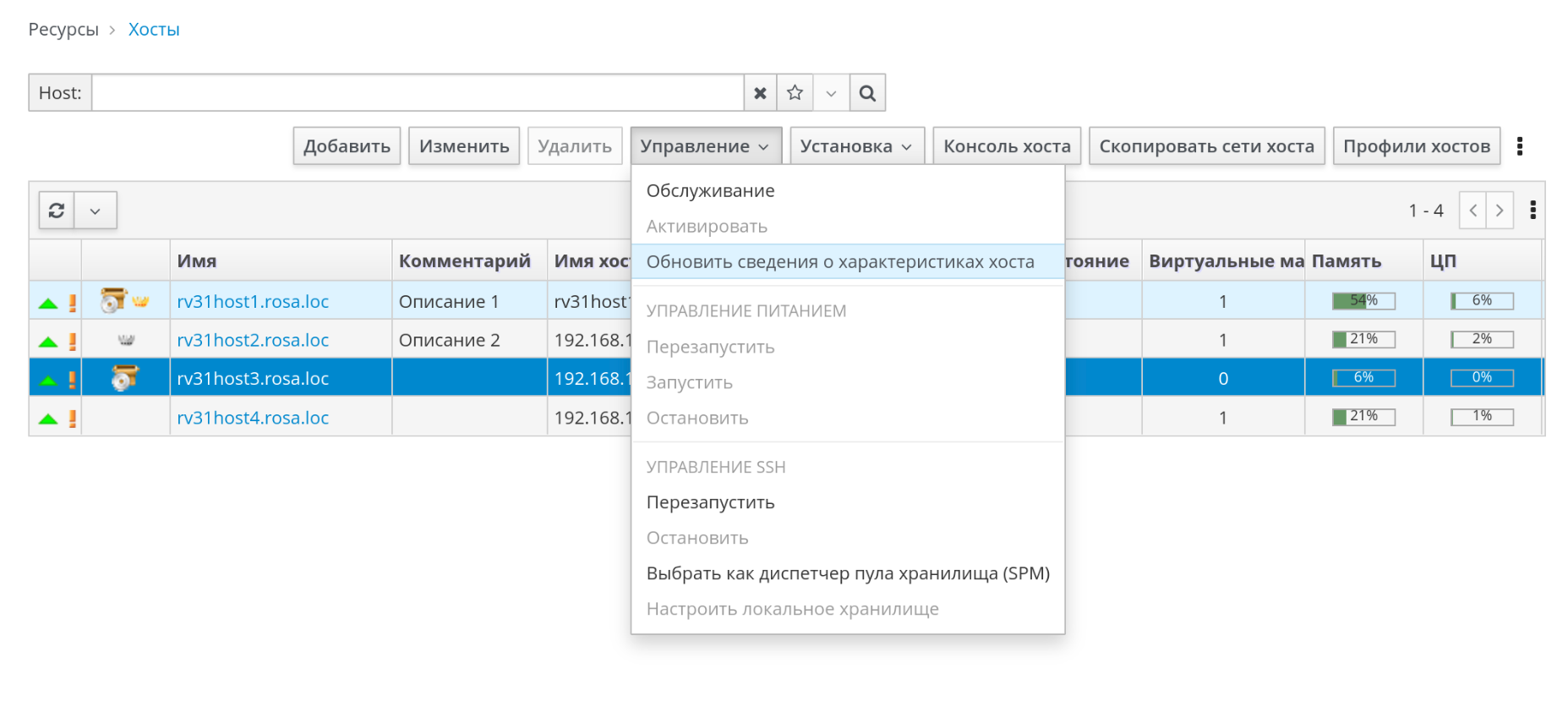This screenshot has height=707, width=1568.
Task: Expand the refresh interval dropdown arrow
Action: pyautogui.click(x=96, y=211)
